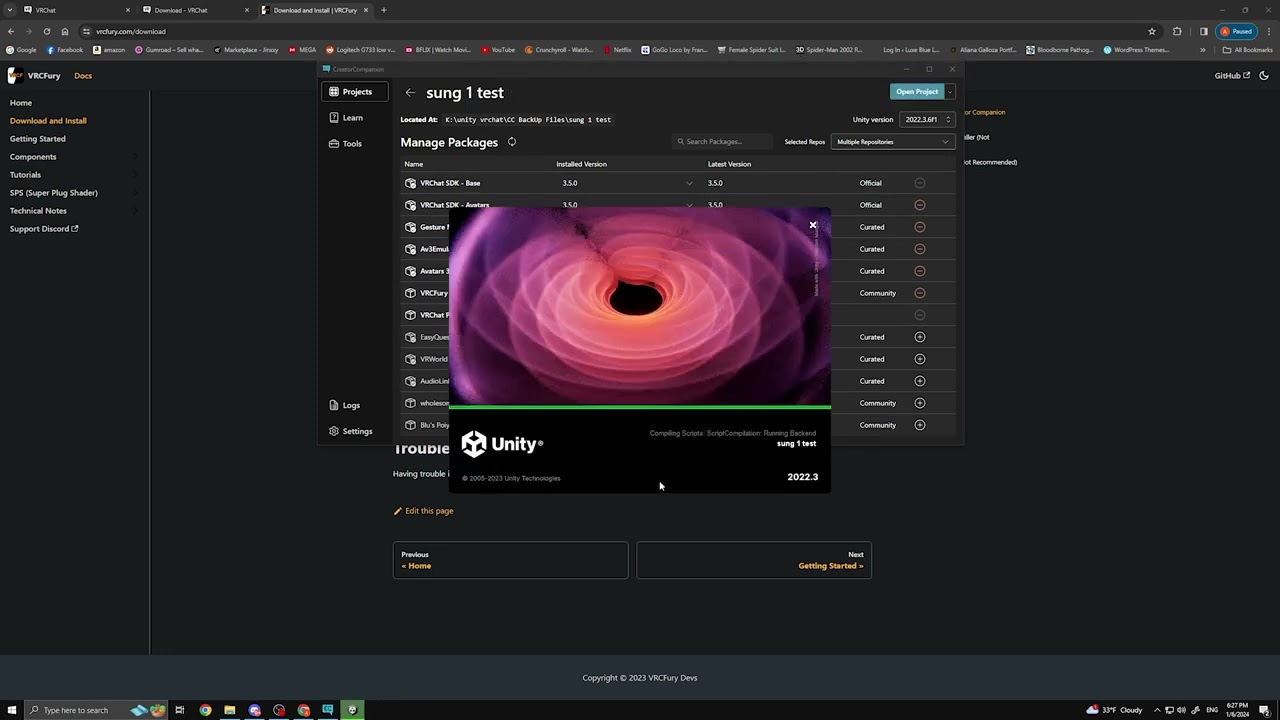Viewport: 1280px width, 720px height.
Task: Go to the Previous: Home page
Action: tap(510, 560)
